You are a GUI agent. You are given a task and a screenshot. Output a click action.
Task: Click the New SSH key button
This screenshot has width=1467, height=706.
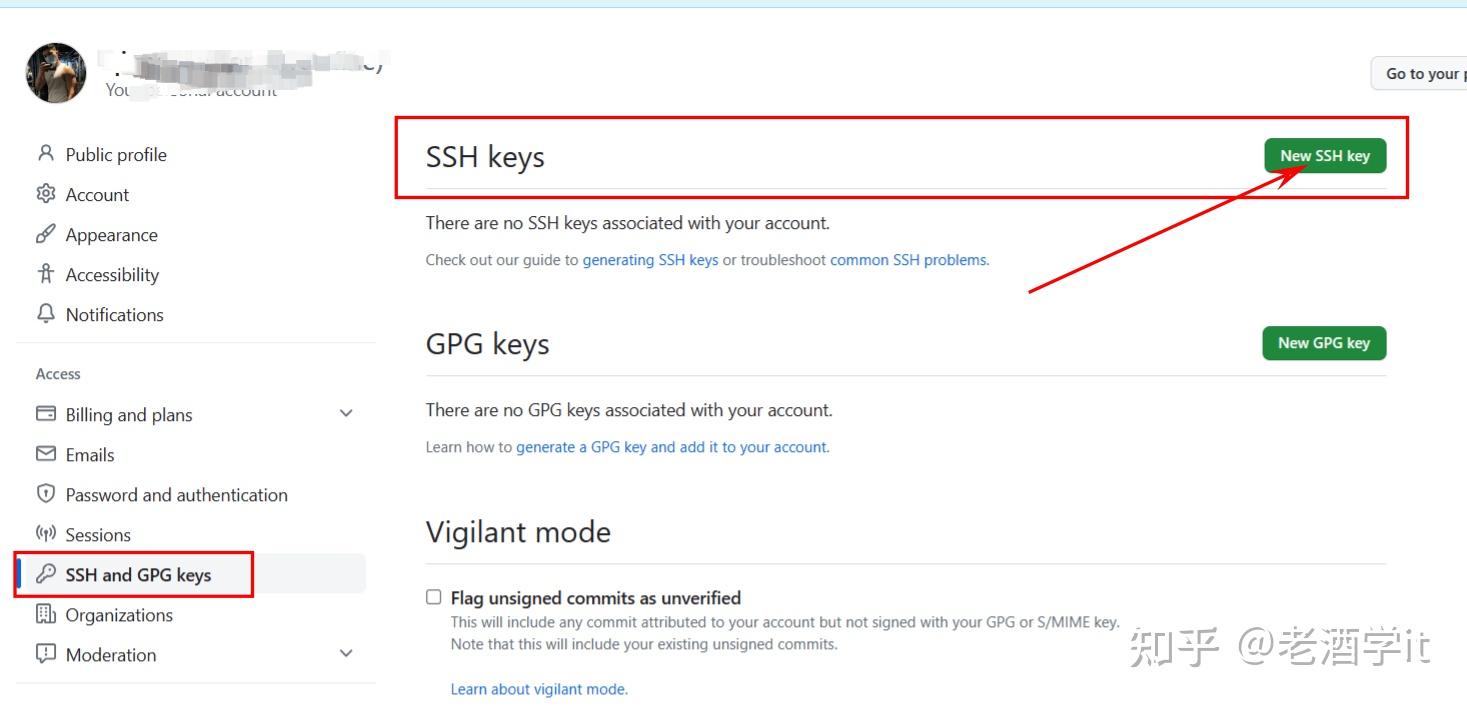[1325, 156]
